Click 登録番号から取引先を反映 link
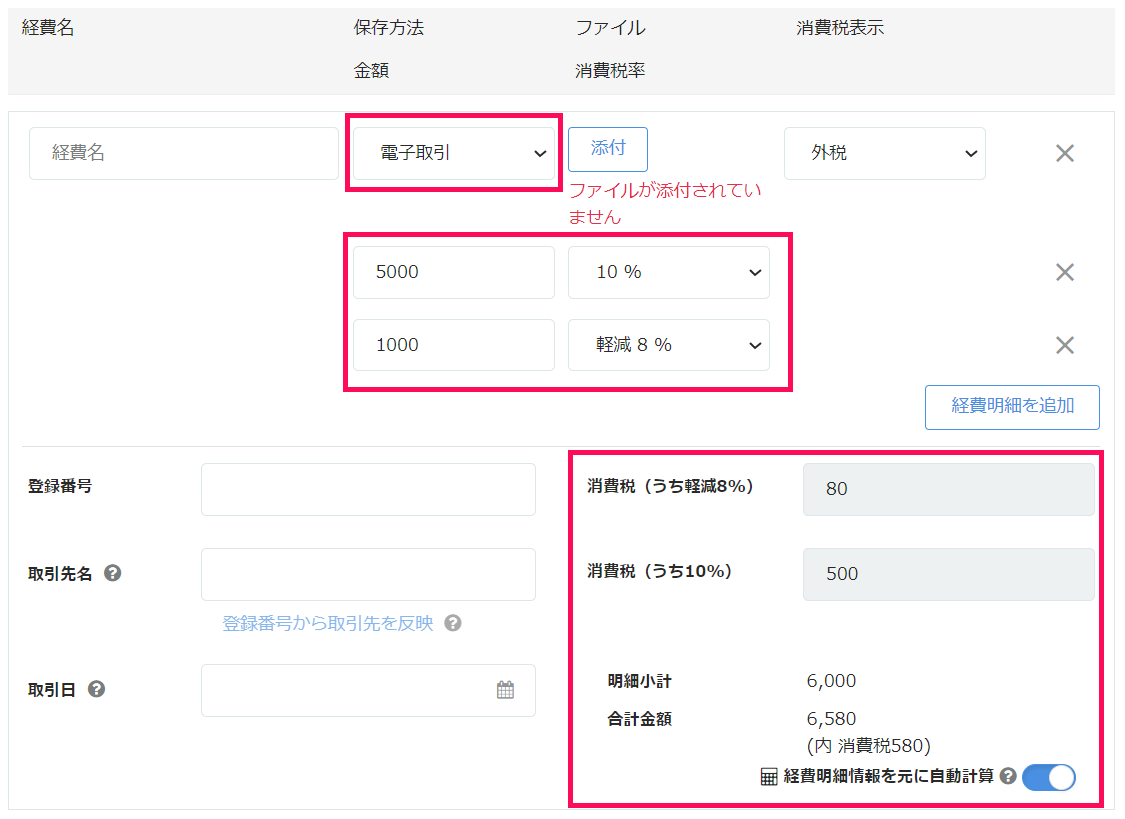Screen dimensions: 1125x819 tap(328, 623)
